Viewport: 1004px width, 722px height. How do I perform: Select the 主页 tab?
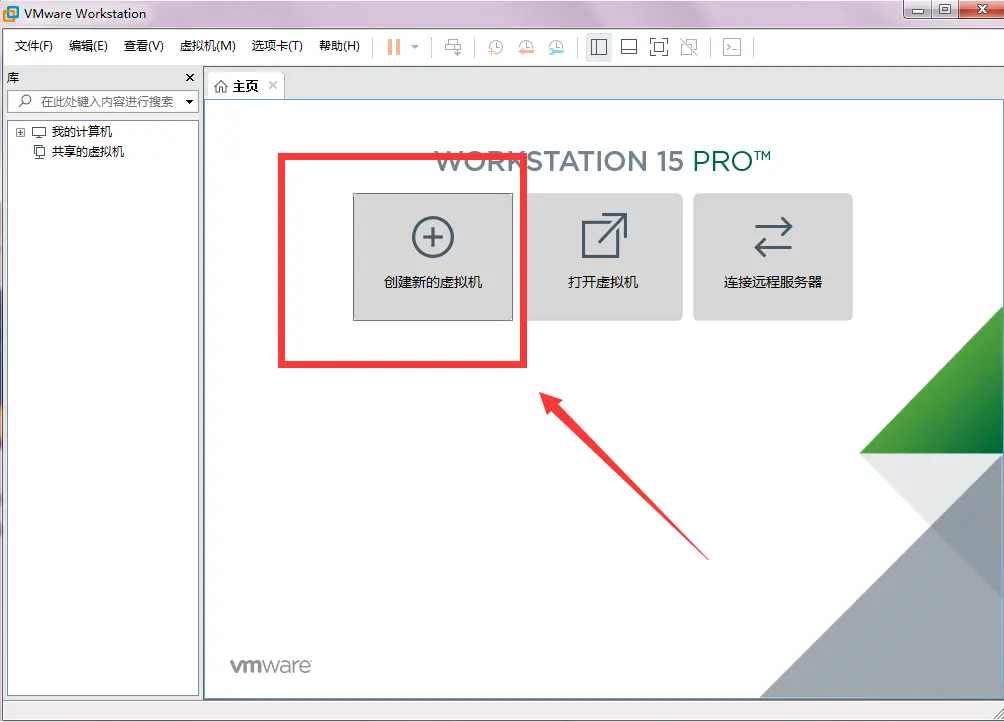coord(245,86)
